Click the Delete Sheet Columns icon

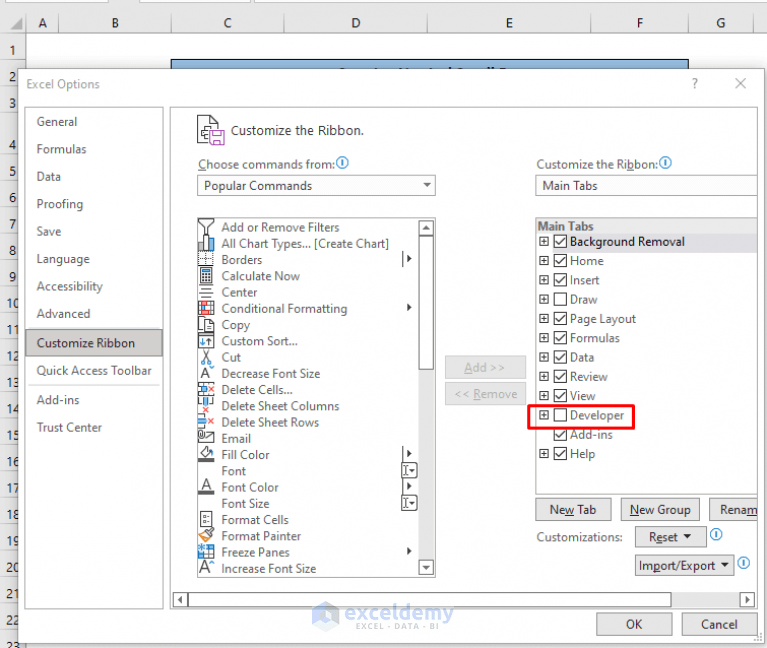click(206, 406)
